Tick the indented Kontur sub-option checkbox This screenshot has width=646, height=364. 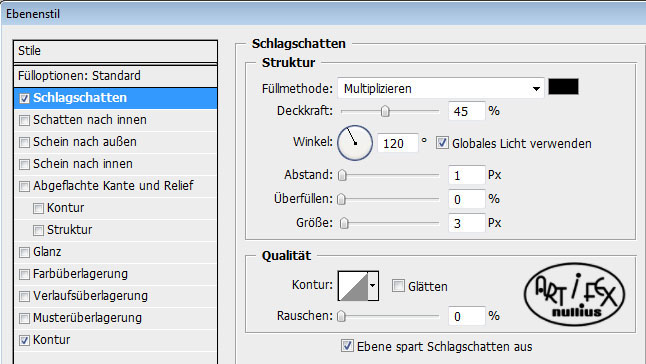point(38,208)
